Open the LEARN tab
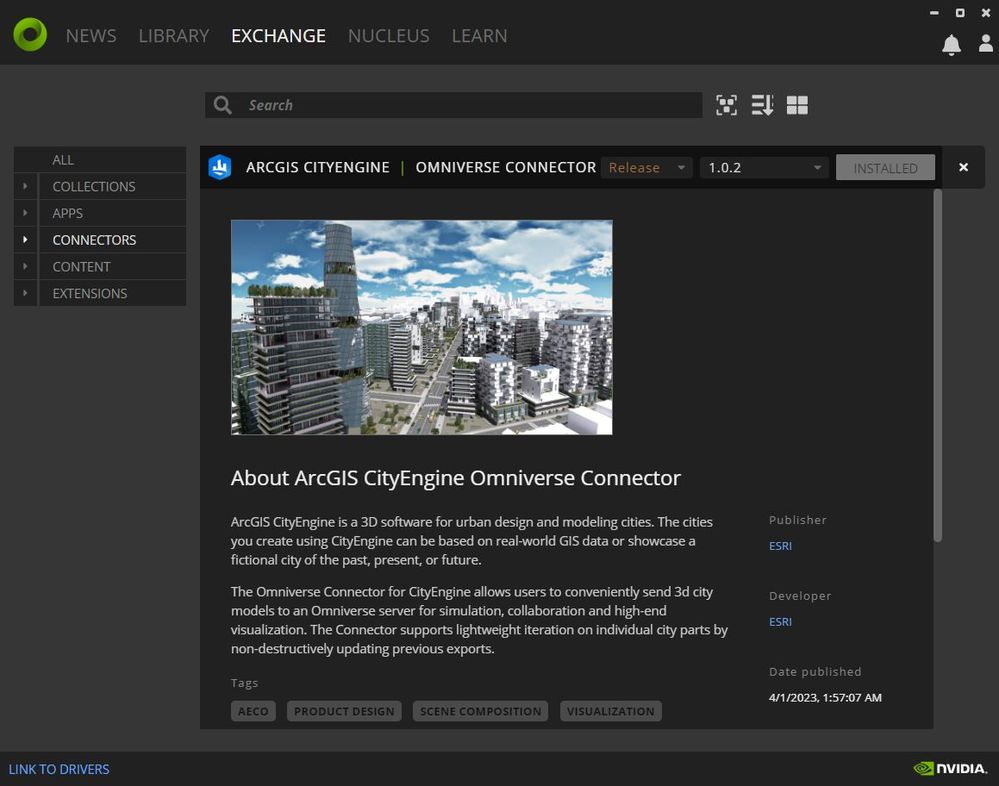Screen dimensions: 999x786 480,36
